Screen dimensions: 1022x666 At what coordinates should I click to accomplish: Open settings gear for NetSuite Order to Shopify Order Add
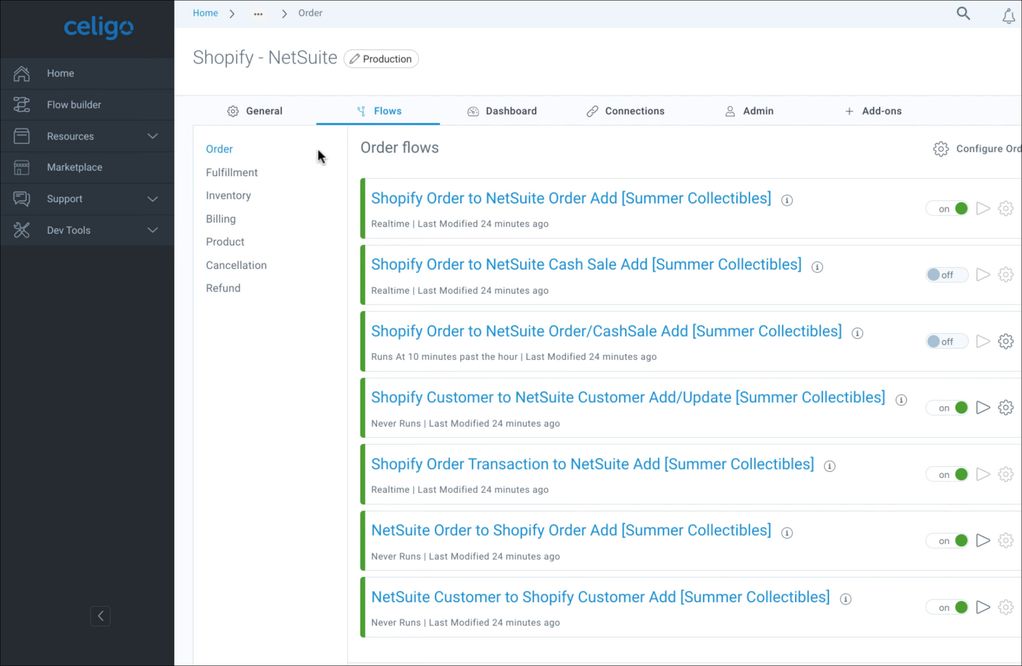pyautogui.click(x=1006, y=541)
